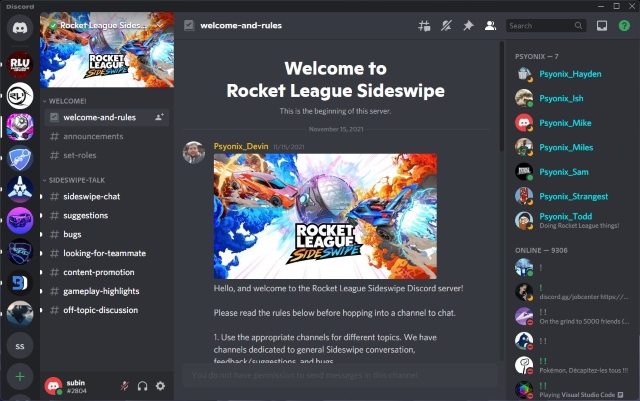
Task: Select member Psyonix_Todd
Action: [x=571, y=221]
